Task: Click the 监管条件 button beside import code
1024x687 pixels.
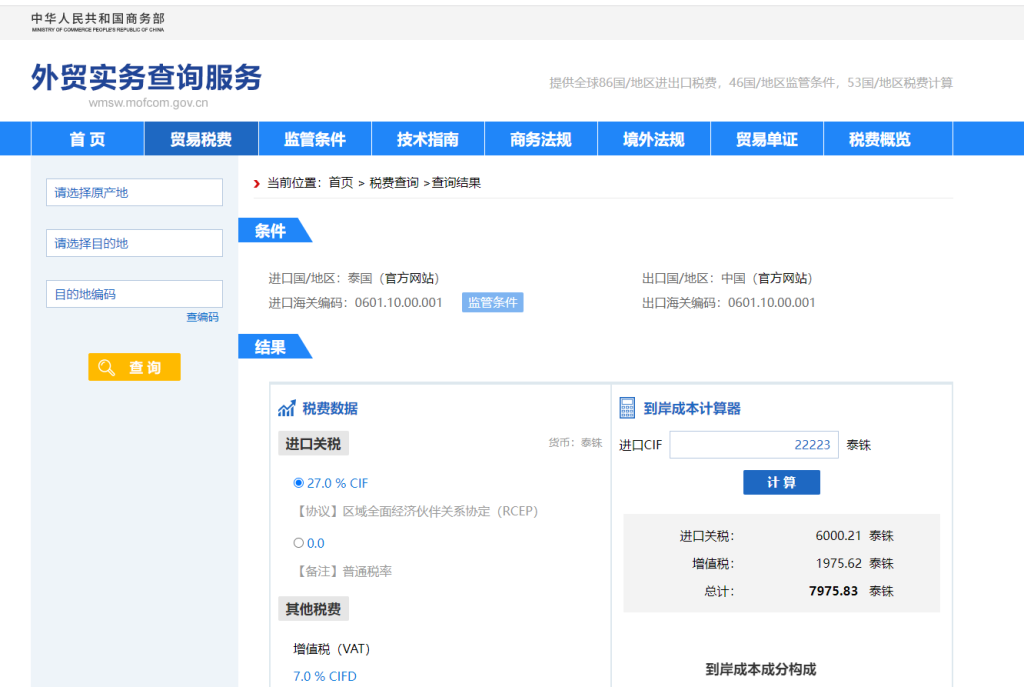Action: pos(492,302)
